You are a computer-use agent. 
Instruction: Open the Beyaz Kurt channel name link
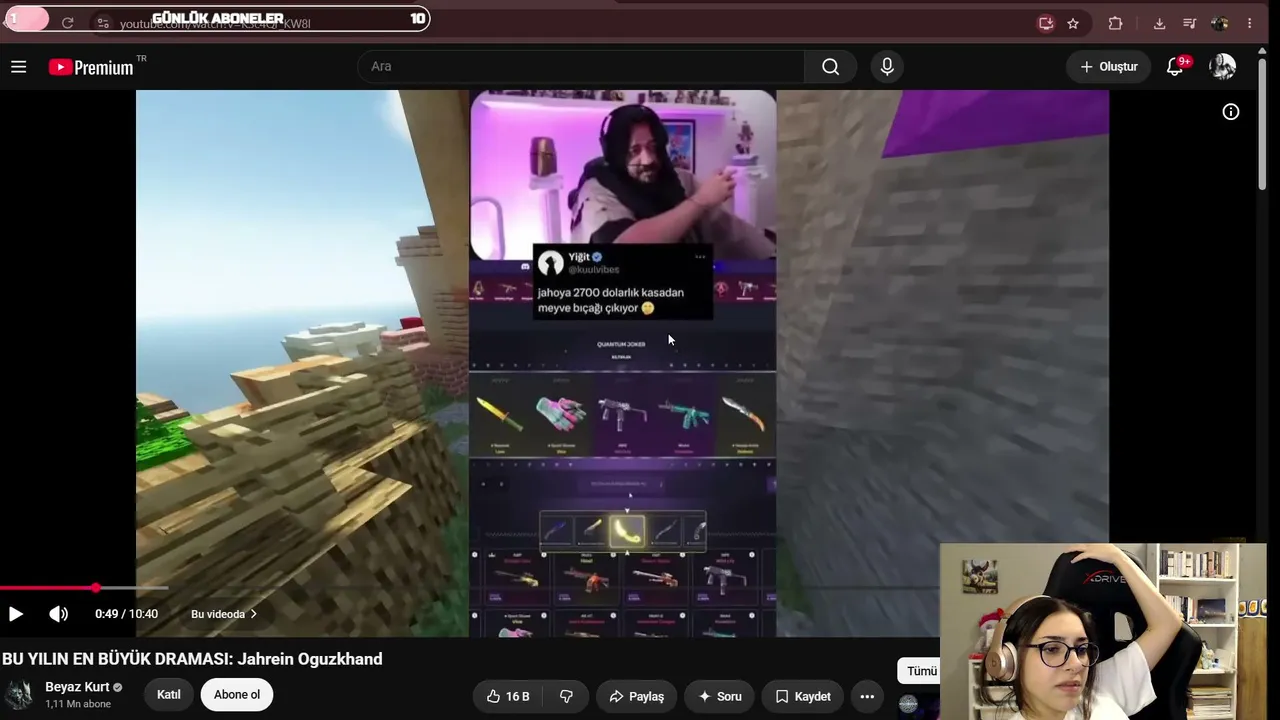[77, 687]
